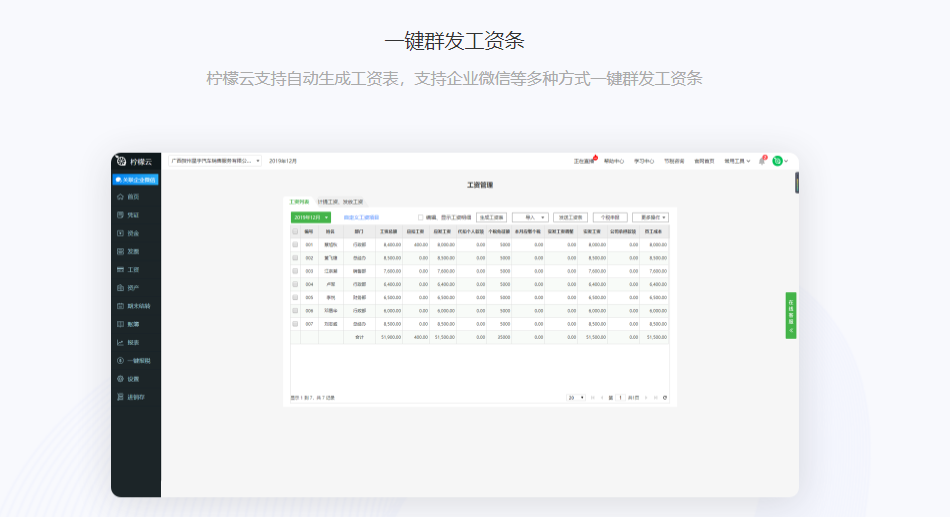Expand the 常用工具 menu

tap(737, 161)
